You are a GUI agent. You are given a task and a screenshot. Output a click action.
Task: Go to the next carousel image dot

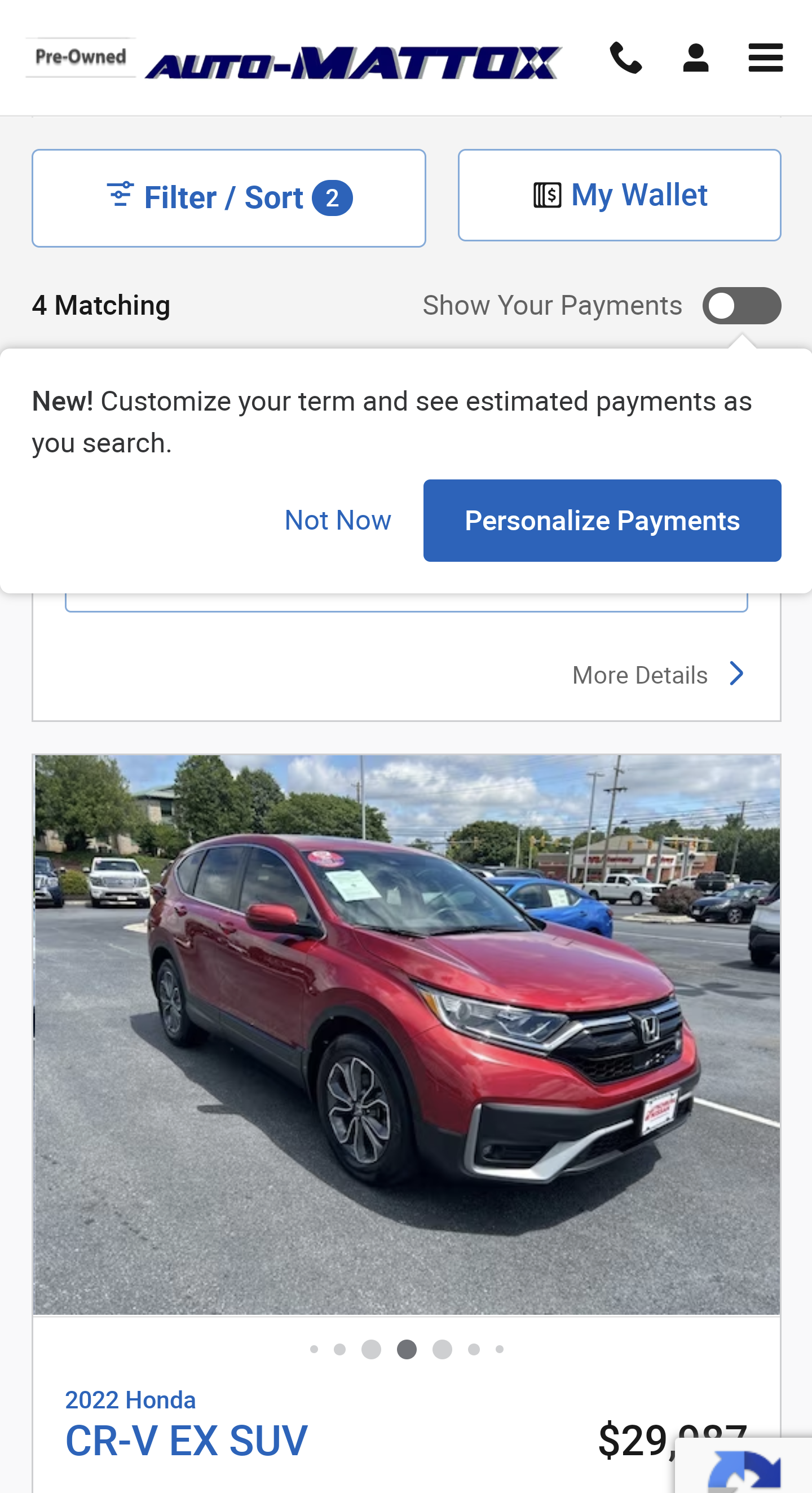point(442,1349)
